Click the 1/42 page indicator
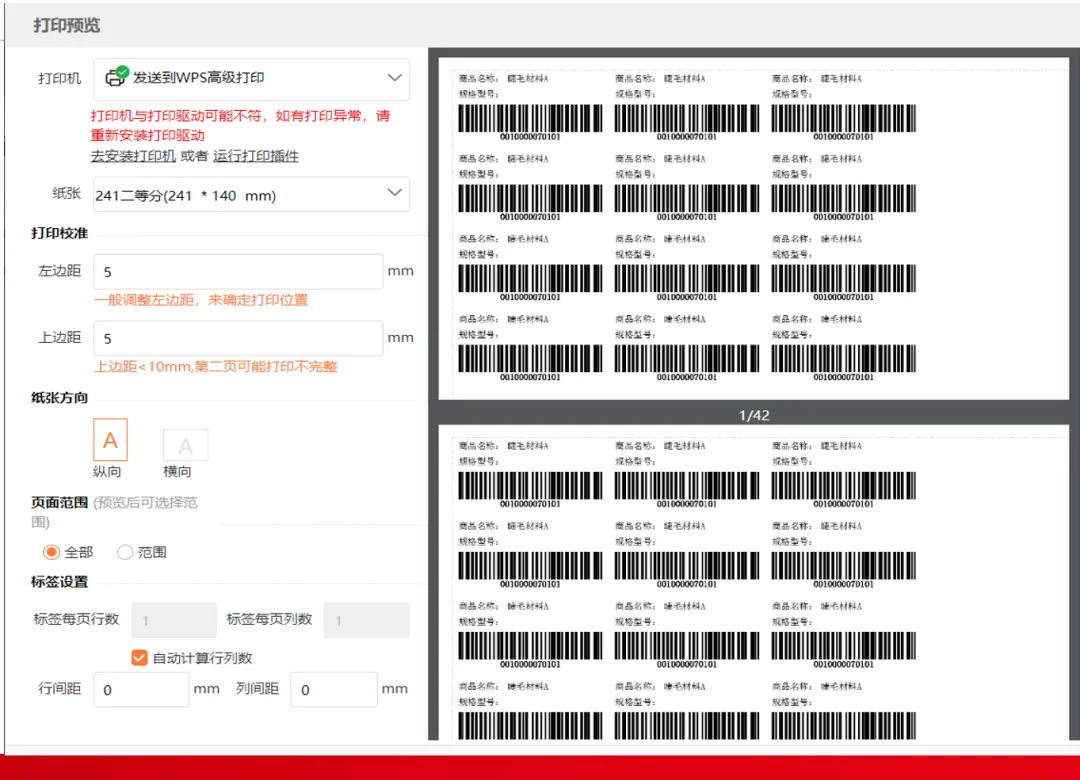 [x=754, y=415]
